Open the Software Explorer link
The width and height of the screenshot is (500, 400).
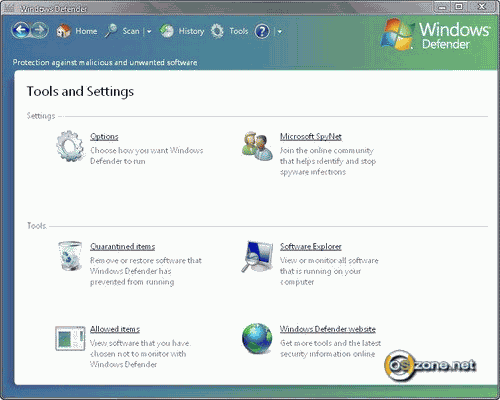coord(311,247)
